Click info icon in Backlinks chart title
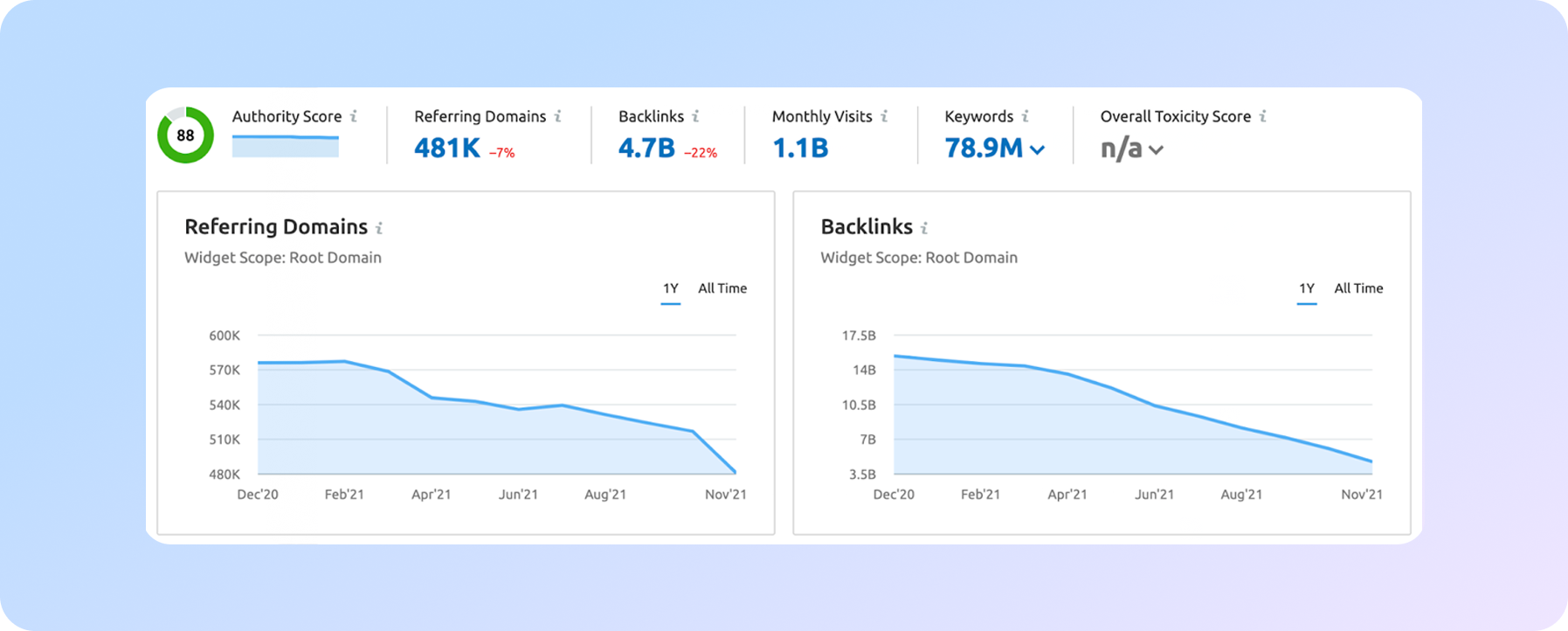The height and width of the screenshot is (631, 1568). (x=924, y=228)
